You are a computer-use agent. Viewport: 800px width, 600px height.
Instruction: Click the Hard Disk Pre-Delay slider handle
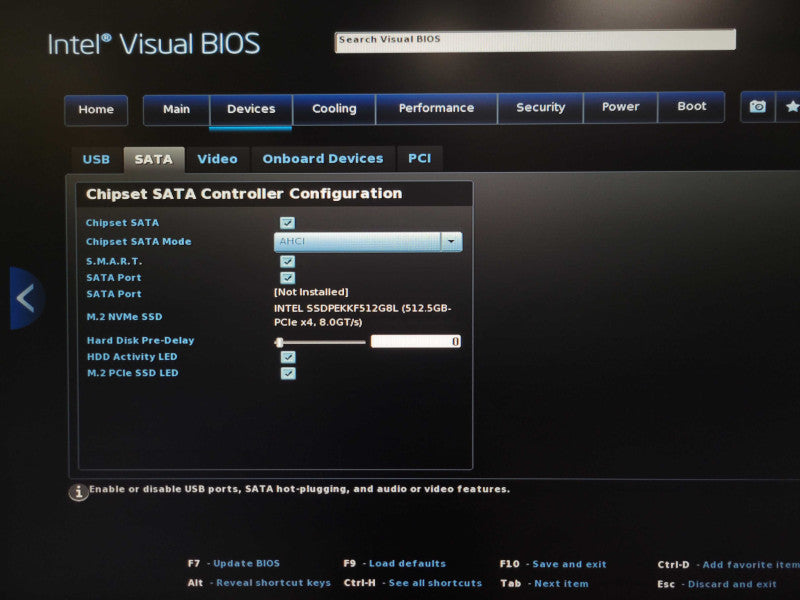[x=279, y=342]
